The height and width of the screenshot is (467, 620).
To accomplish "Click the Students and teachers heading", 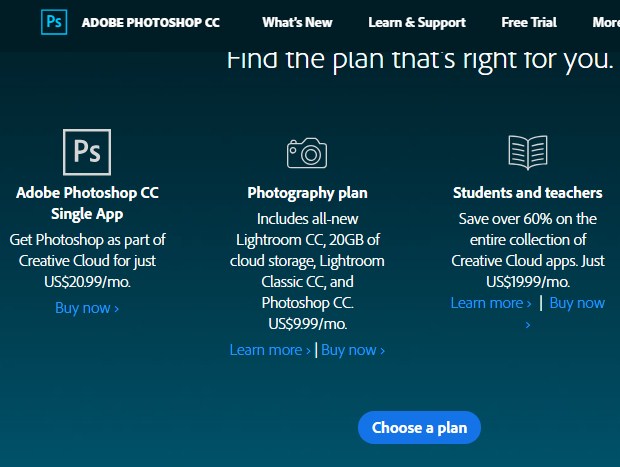I will coord(527,193).
